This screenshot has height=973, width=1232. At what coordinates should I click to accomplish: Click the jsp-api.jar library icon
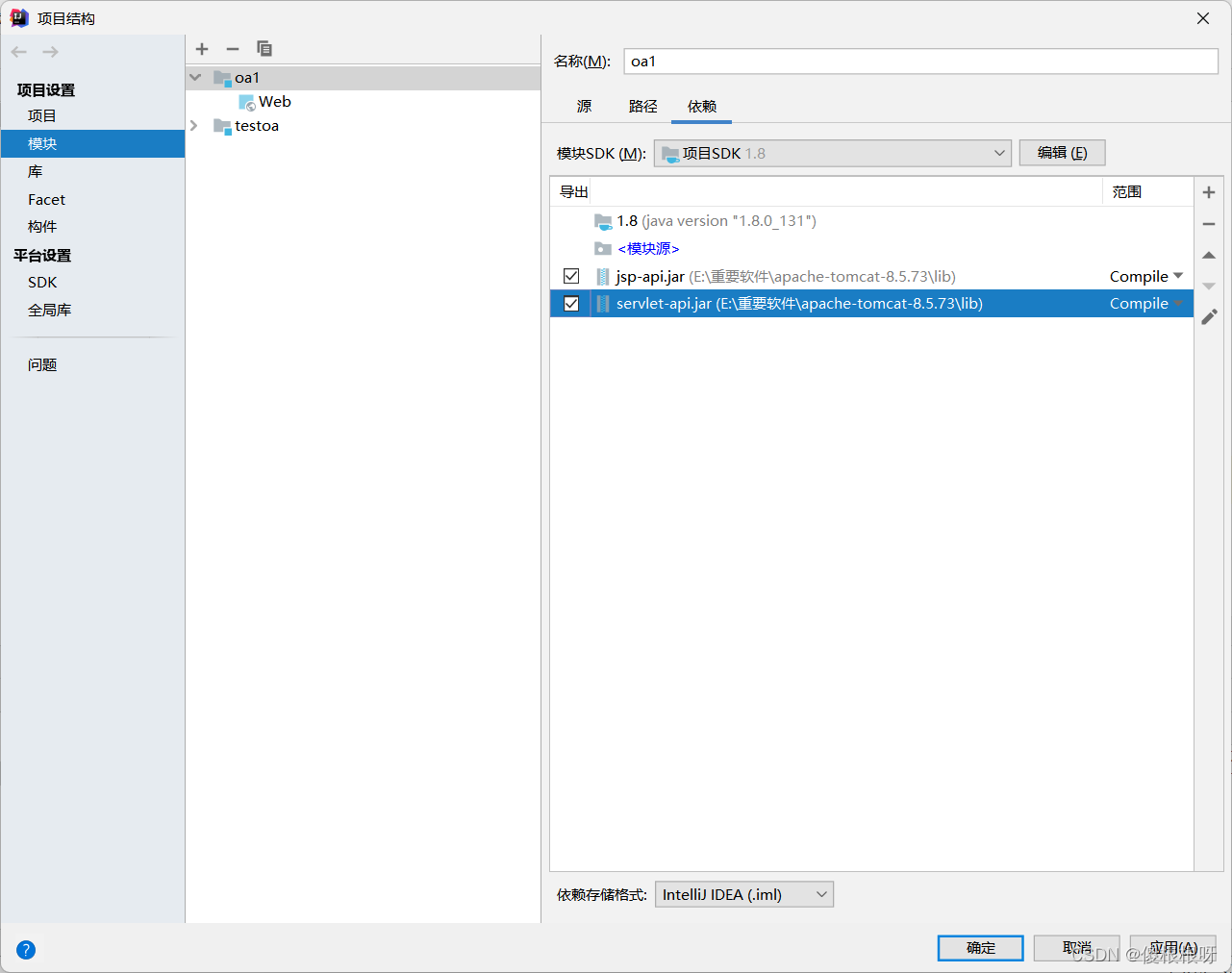click(x=603, y=277)
